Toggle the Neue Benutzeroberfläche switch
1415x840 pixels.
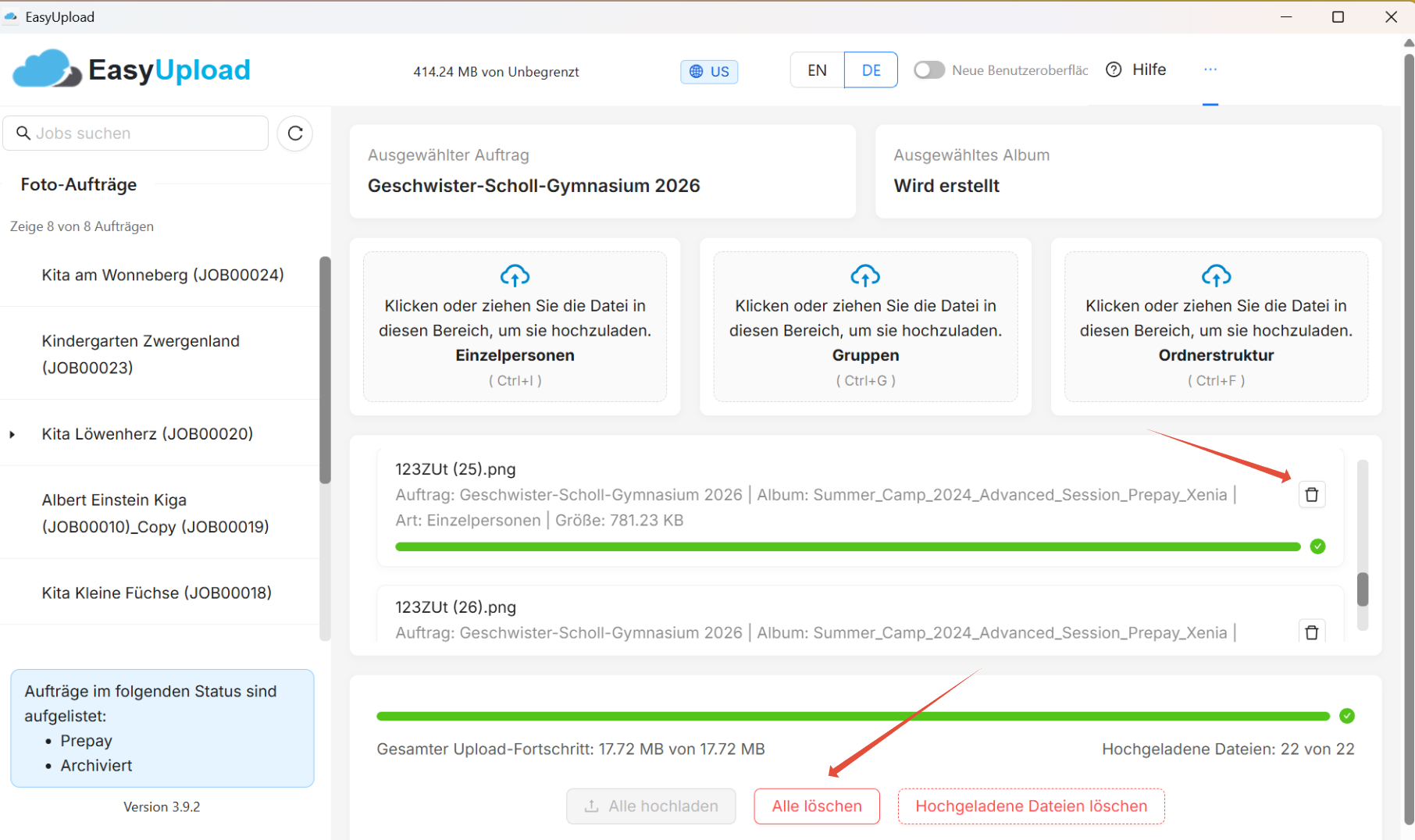pyautogui.click(x=929, y=70)
